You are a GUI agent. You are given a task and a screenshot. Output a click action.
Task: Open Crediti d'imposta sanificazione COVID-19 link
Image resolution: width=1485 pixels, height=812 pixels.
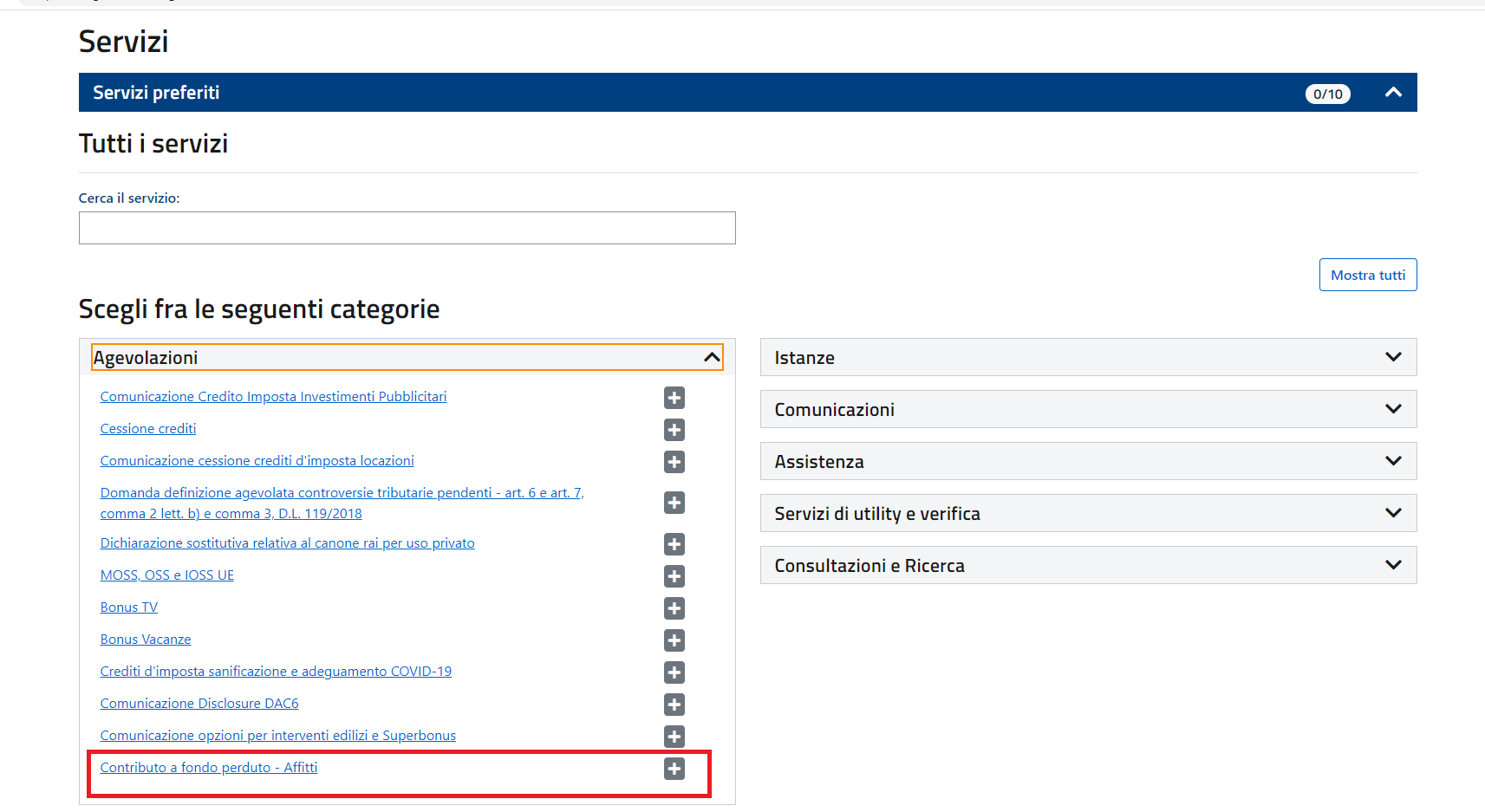tap(276, 672)
